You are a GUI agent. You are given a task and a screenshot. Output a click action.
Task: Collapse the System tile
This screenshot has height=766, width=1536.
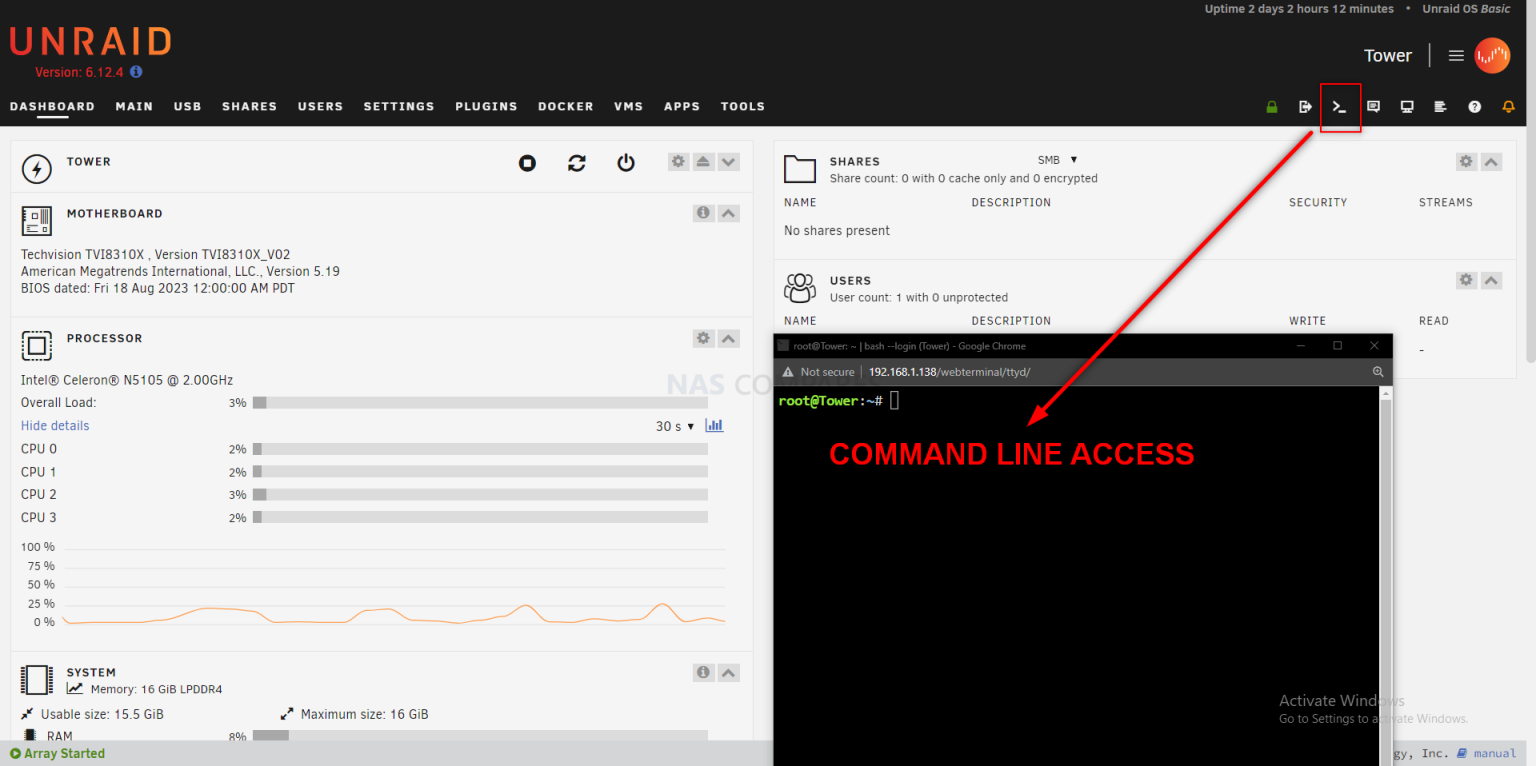[729, 672]
